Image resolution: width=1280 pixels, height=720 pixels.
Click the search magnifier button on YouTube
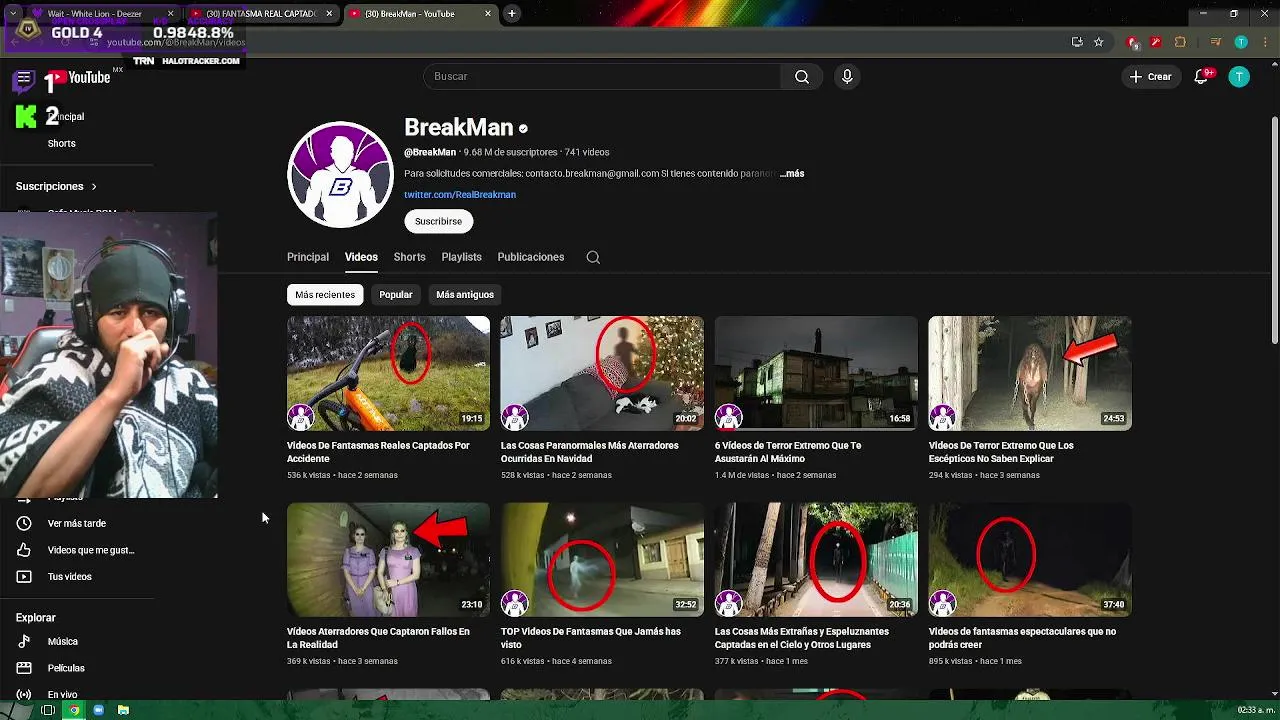tap(802, 77)
